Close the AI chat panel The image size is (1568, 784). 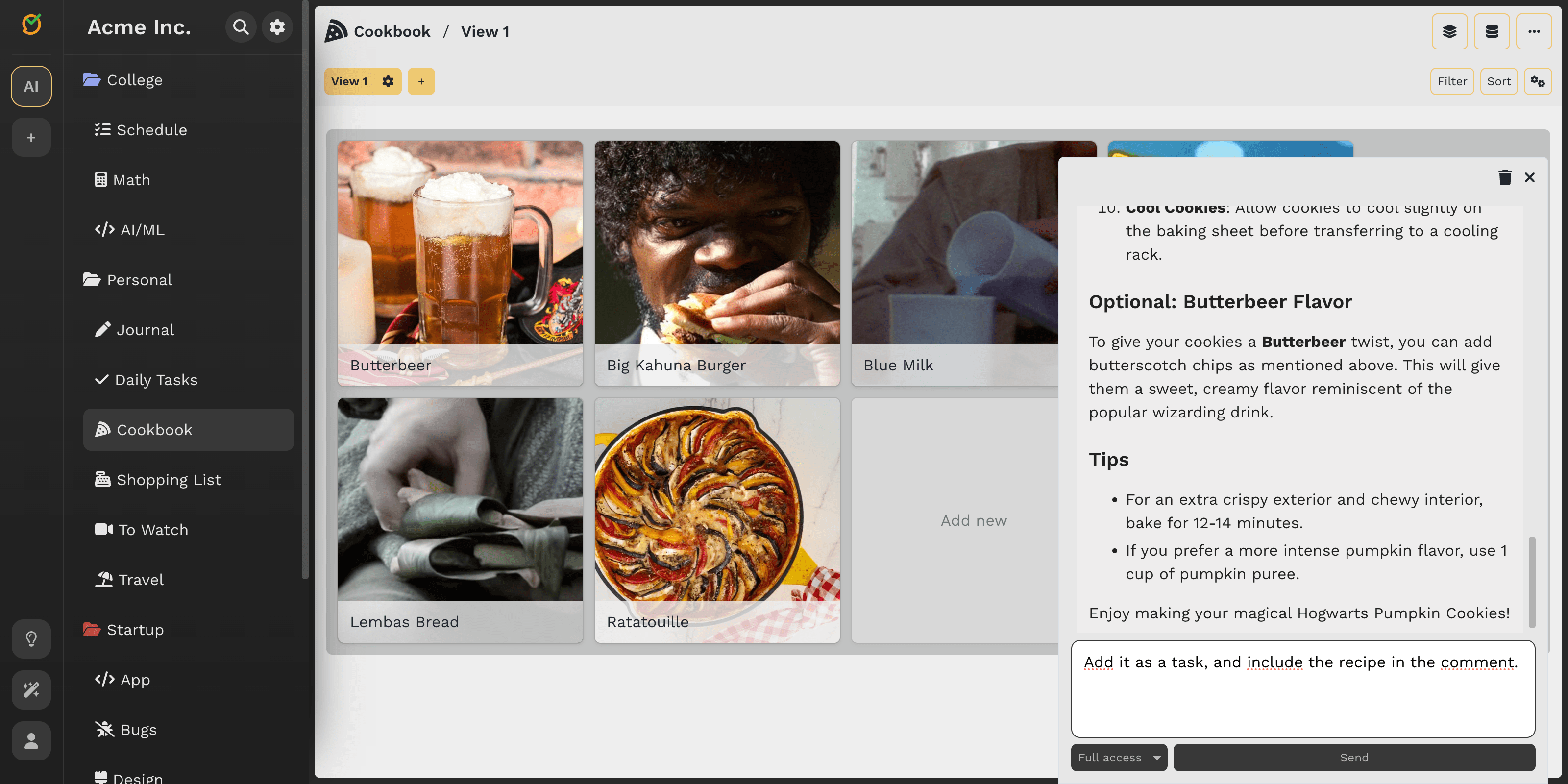[1530, 177]
